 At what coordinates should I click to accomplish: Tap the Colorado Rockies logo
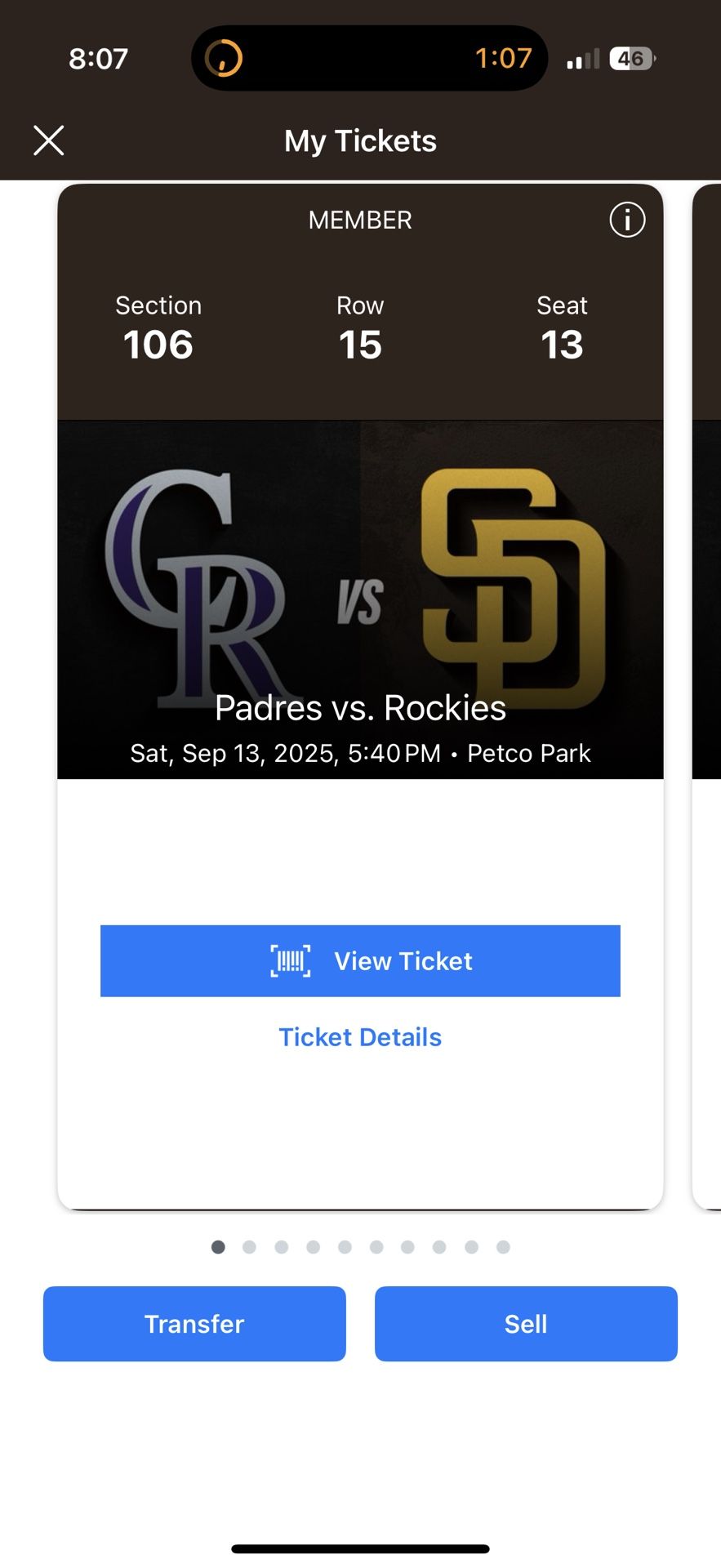196,584
